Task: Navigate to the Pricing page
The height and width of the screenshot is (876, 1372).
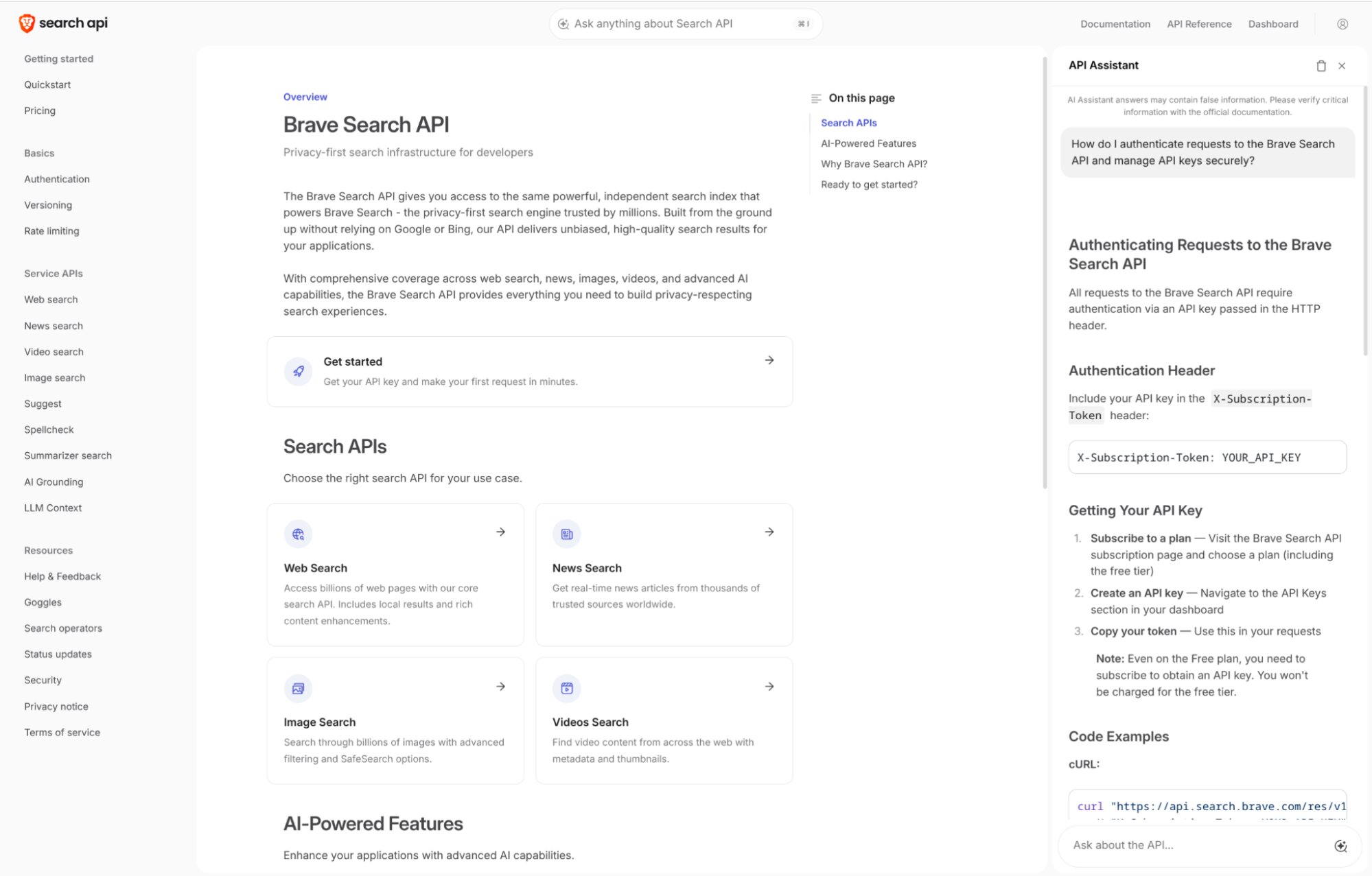Action: (40, 110)
